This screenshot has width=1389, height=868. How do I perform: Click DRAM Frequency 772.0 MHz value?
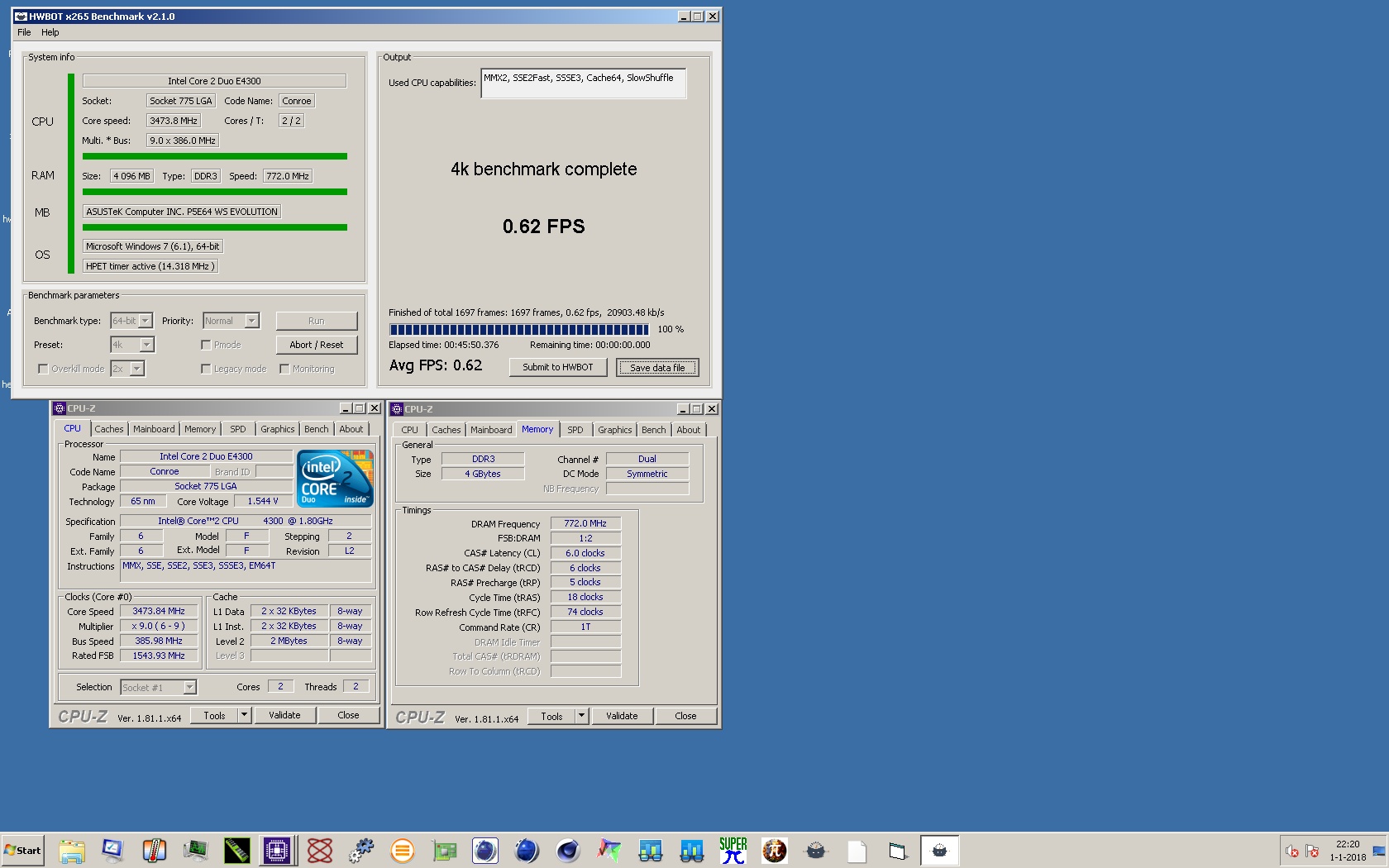coord(585,523)
